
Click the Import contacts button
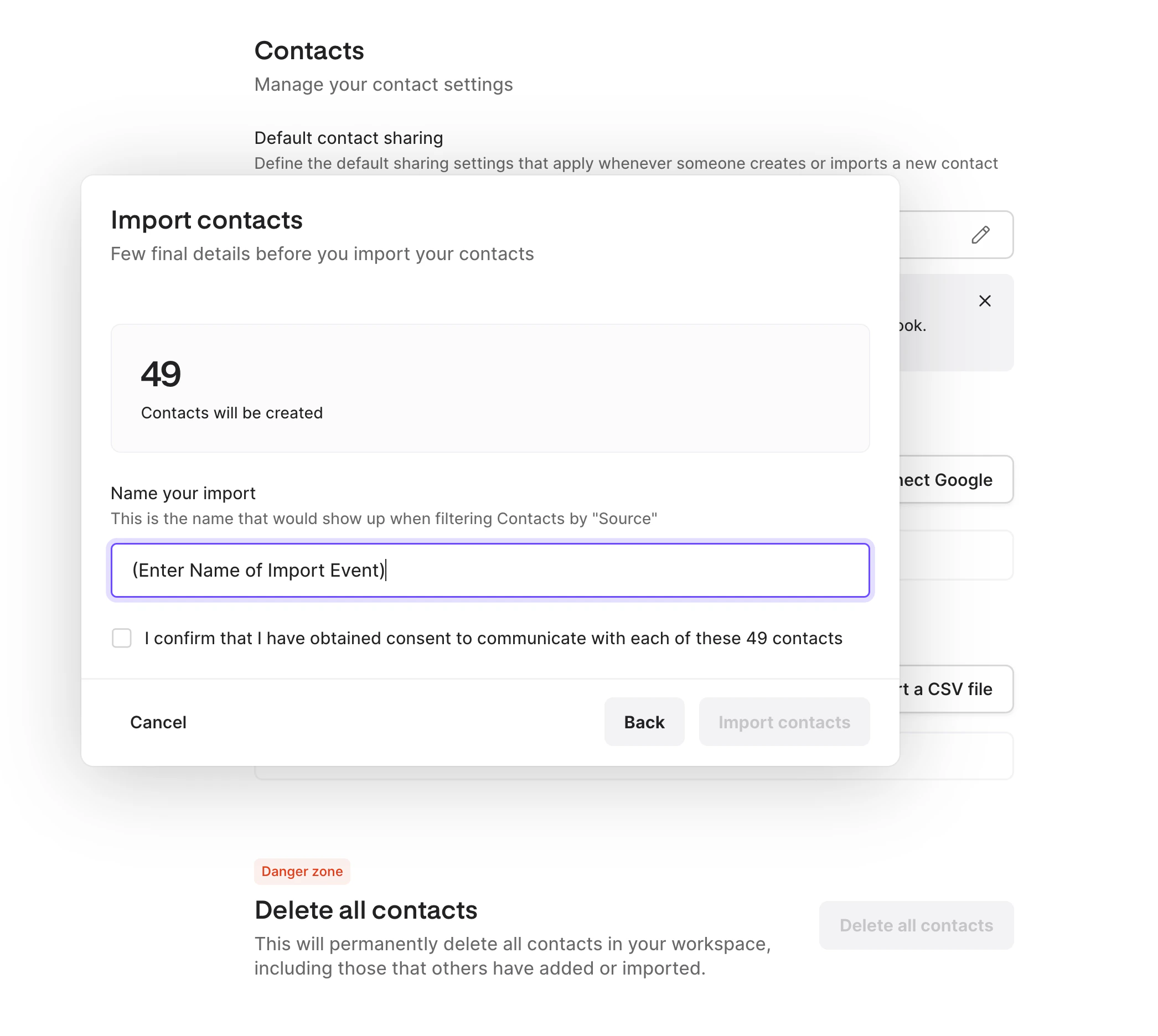tap(784, 722)
